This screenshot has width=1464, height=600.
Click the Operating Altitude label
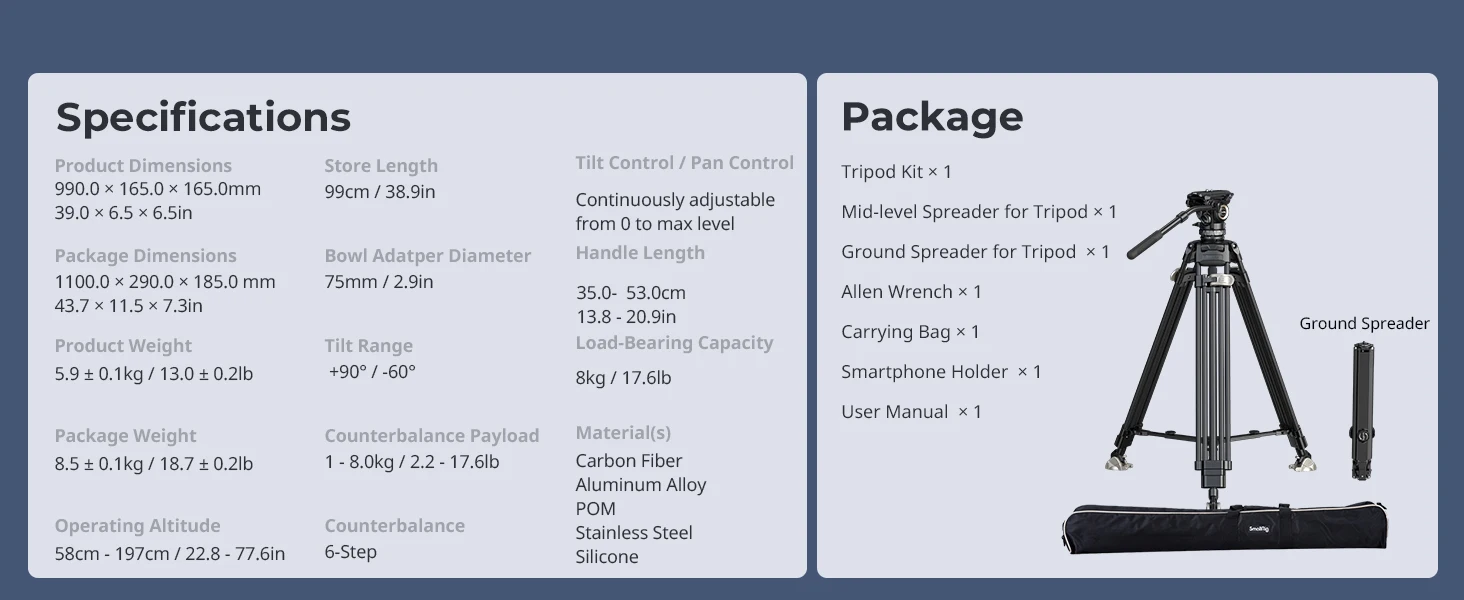[x=137, y=526]
